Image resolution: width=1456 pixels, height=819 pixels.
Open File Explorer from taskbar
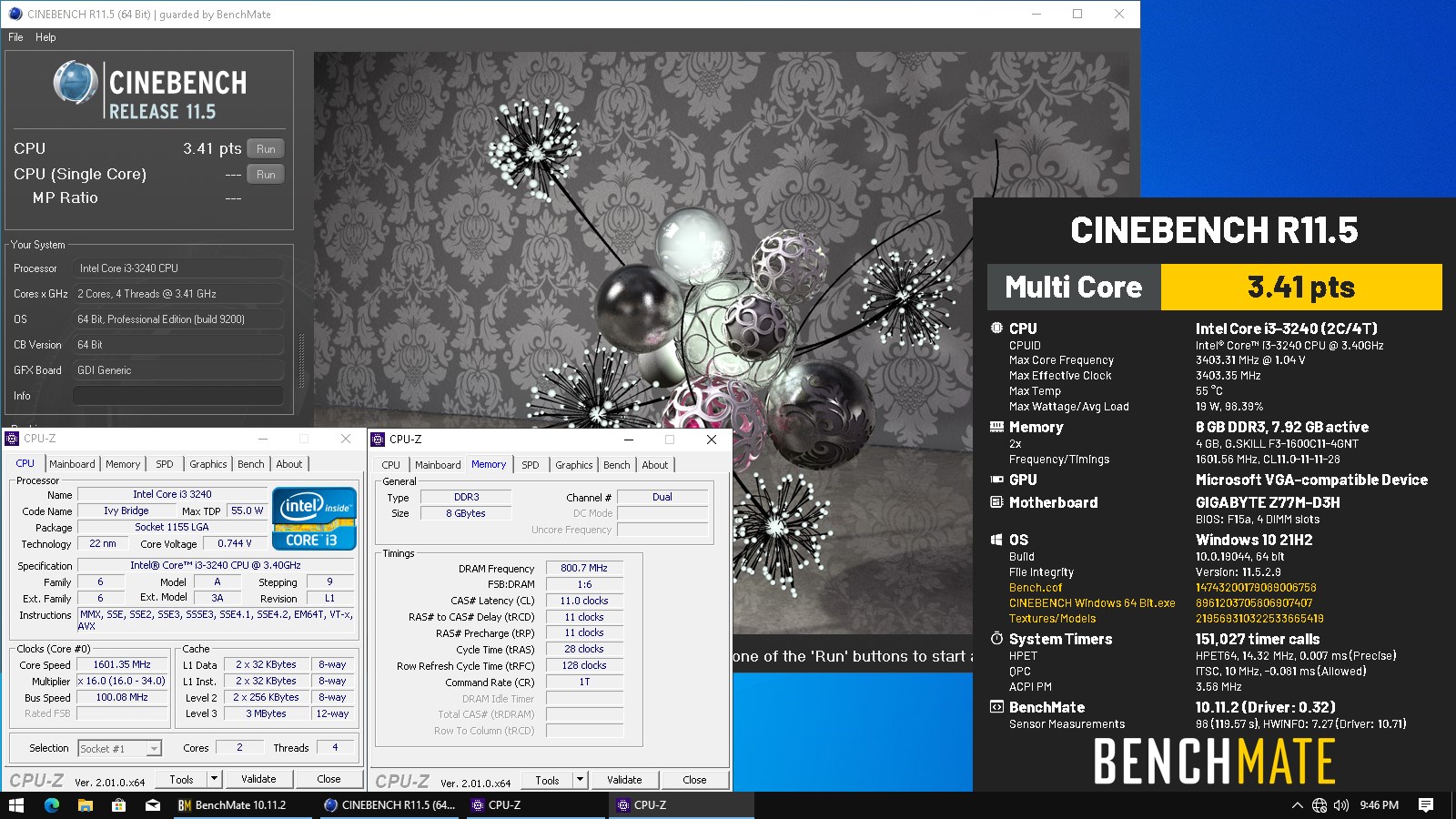tap(85, 805)
